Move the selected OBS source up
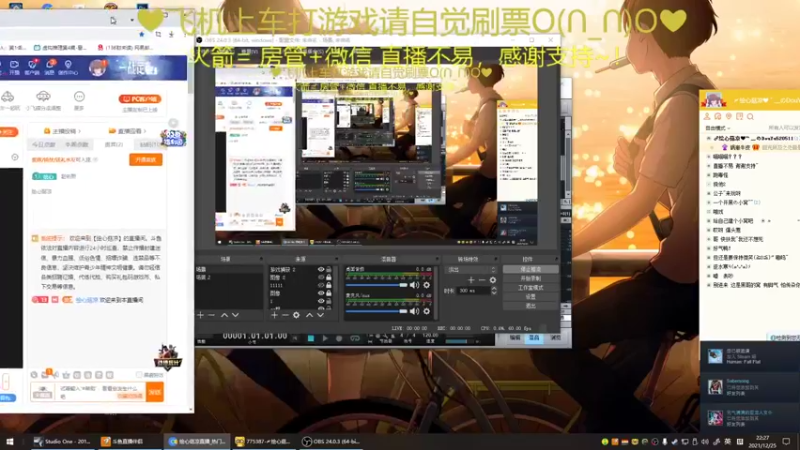 309,315
